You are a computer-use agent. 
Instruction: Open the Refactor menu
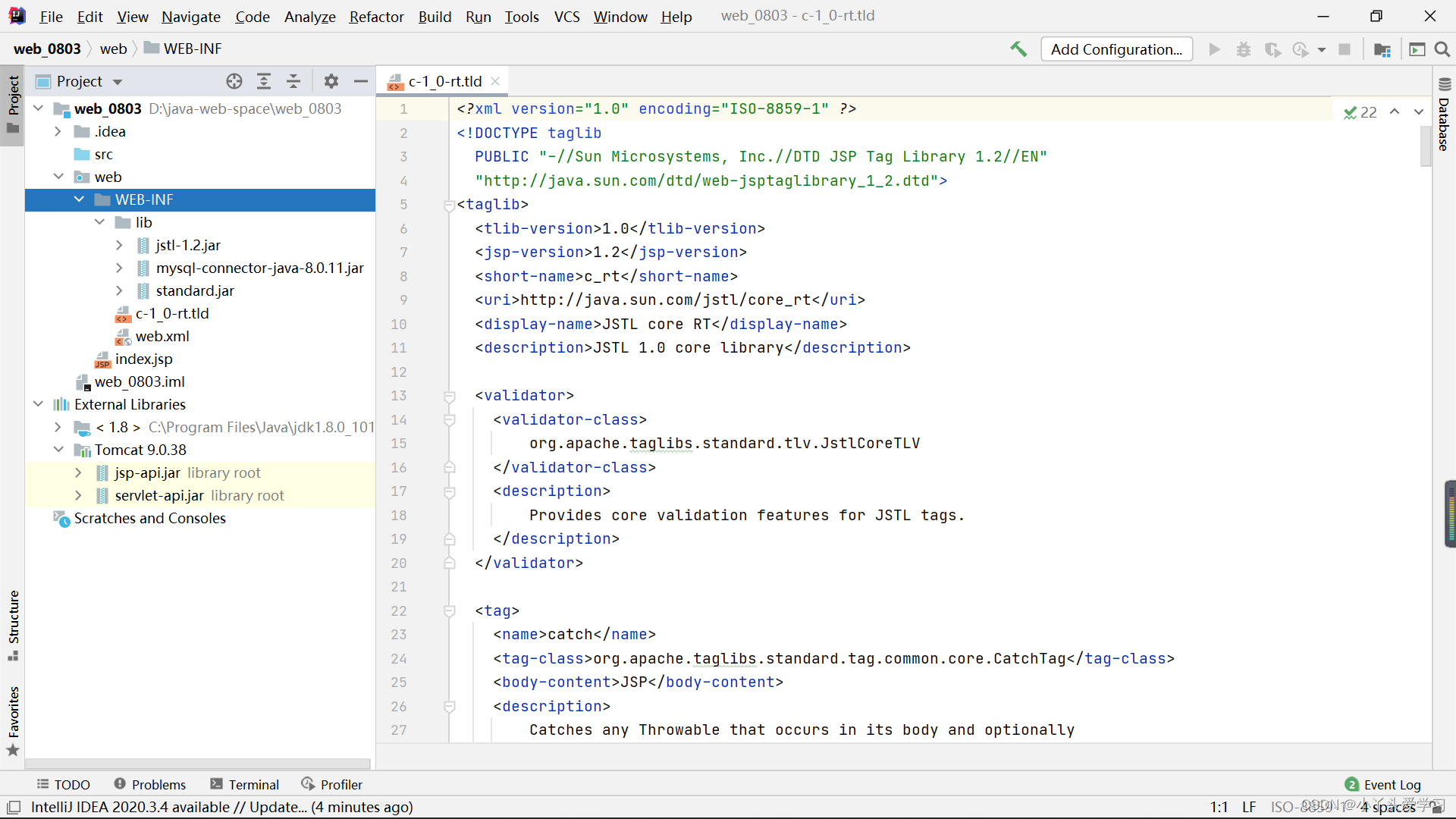coord(376,16)
